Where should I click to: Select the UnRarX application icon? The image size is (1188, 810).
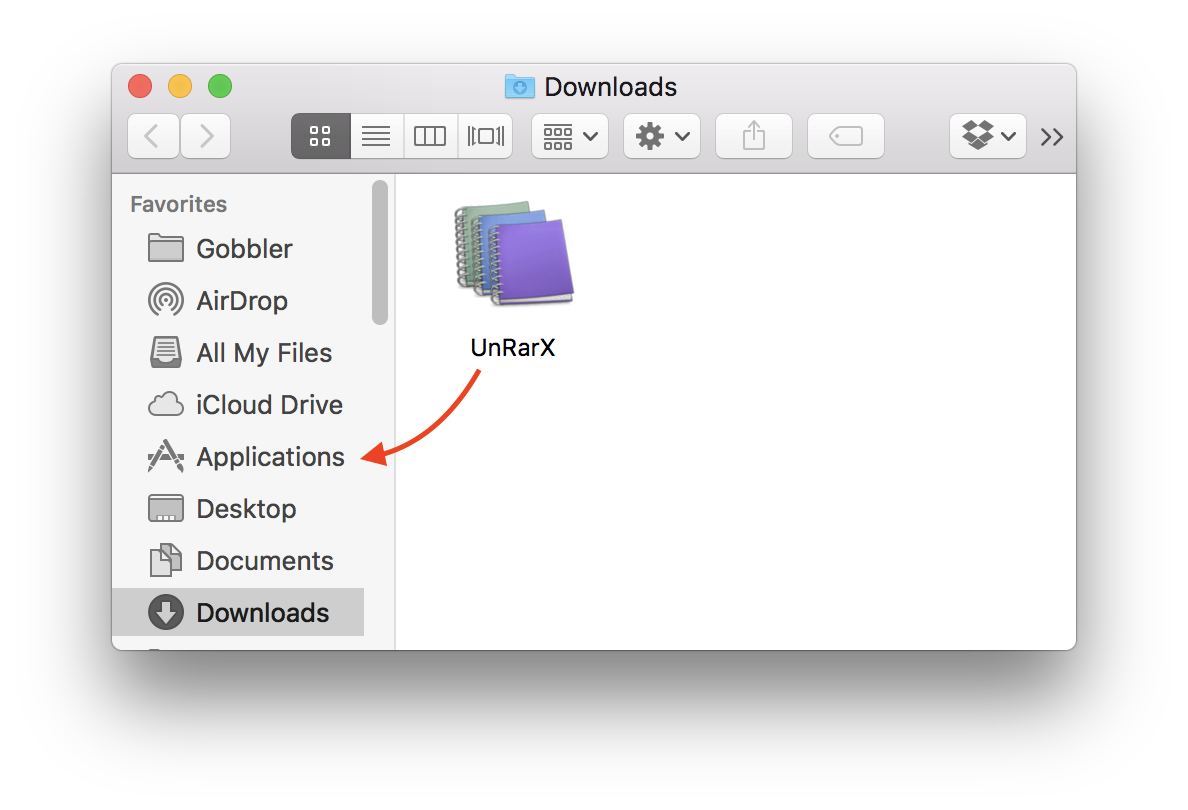[x=514, y=255]
